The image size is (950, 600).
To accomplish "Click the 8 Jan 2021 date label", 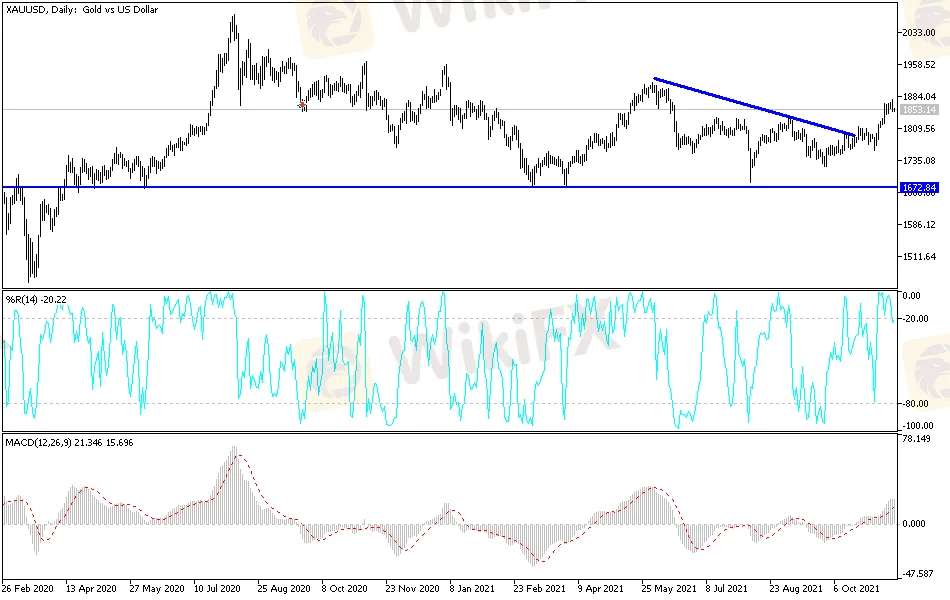I will [x=472, y=588].
